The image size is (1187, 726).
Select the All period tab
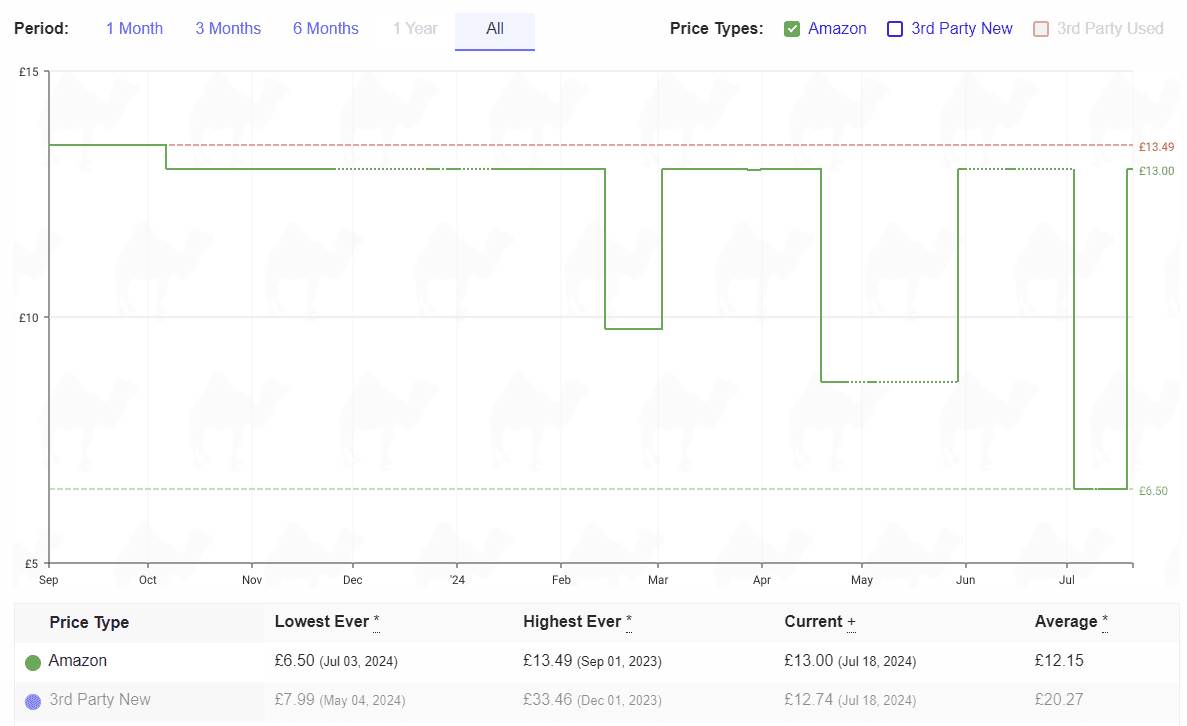pos(495,29)
